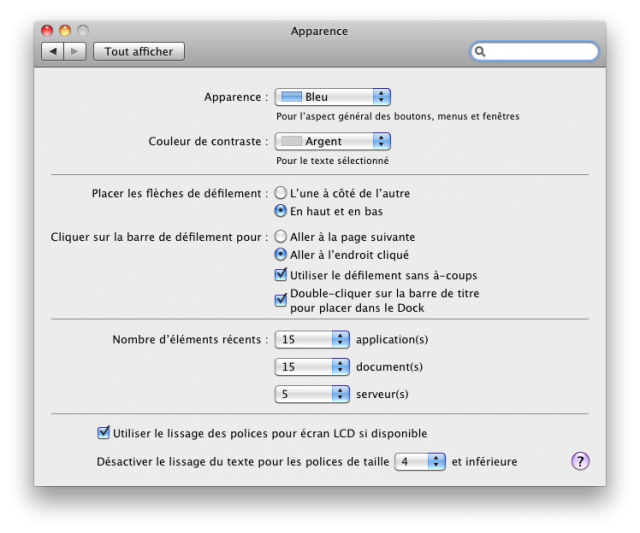Open recent application(s) count dropdown
Viewport: 640px width, 533px height.
312,339
